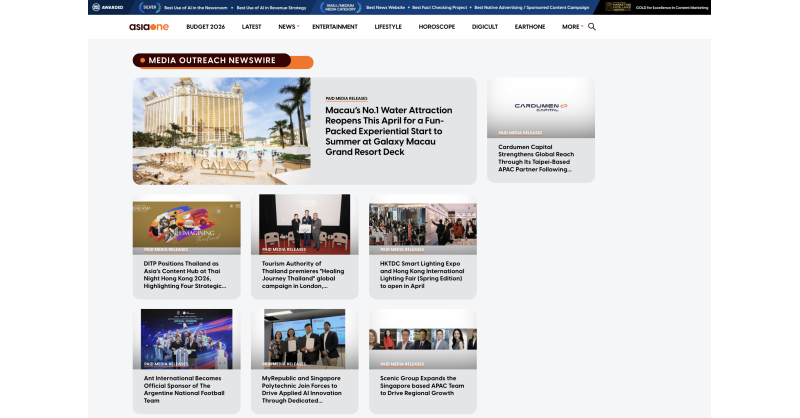Click the Media Outreach Newswire heading
Screen dimensions: 800x418
click(211, 61)
